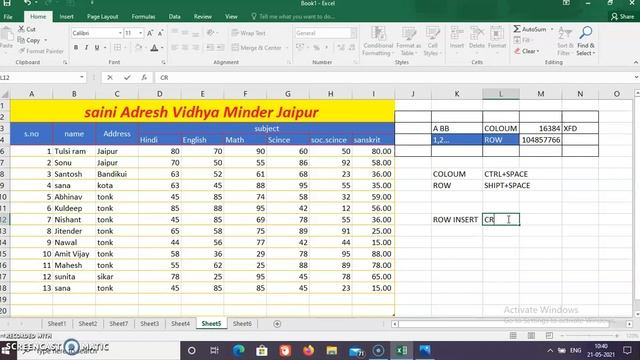Expand the Name Box dropdown
Screen dimensions: 640x360
pos(82,78)
